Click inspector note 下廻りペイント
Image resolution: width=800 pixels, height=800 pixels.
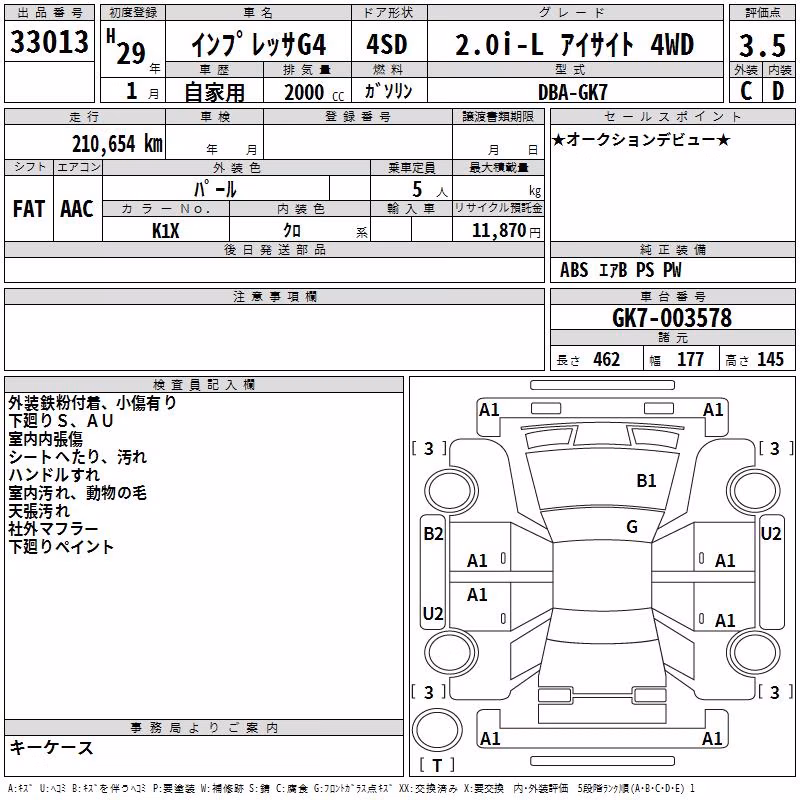pyautogui.click(x=61, y=546)
